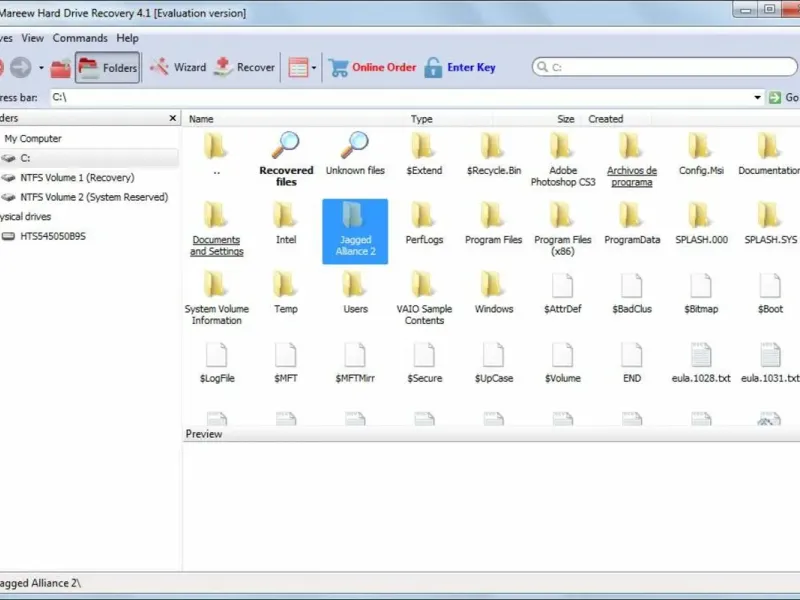Open the Commands menu

tap(80, 38)
